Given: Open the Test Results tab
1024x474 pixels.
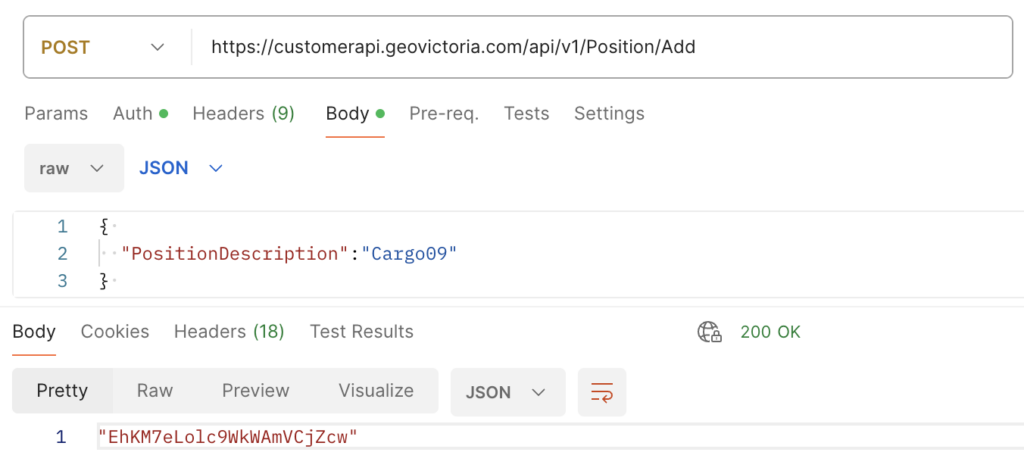Looking at the screenshot, I should [x=361, y=331].
